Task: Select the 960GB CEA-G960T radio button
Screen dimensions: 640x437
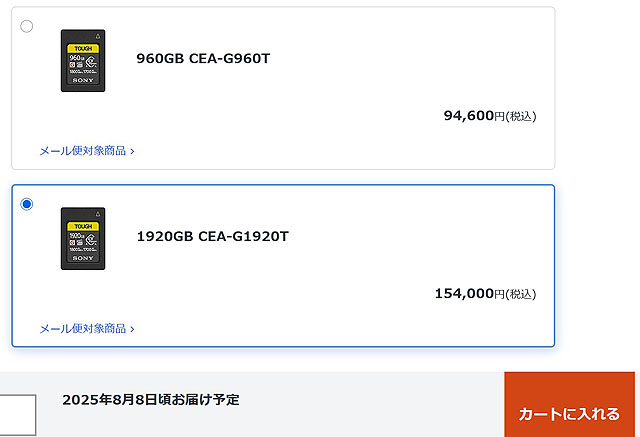Action: click(x=27, y=26)
